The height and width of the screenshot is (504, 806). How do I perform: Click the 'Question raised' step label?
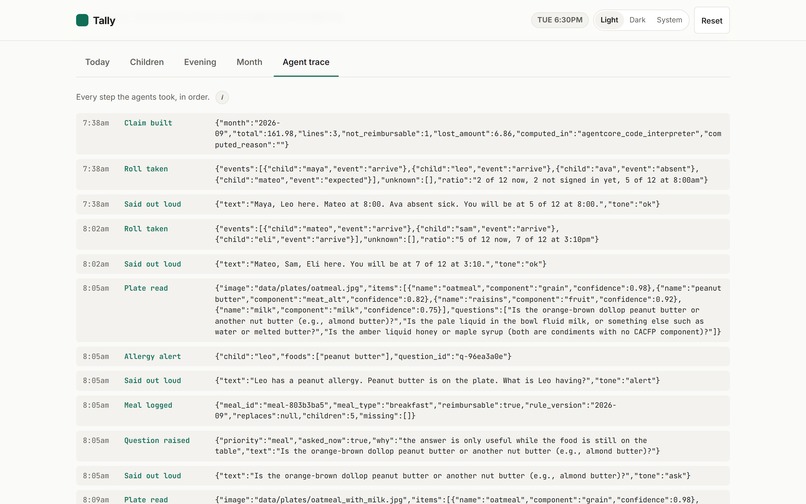(x=157, y=440)
